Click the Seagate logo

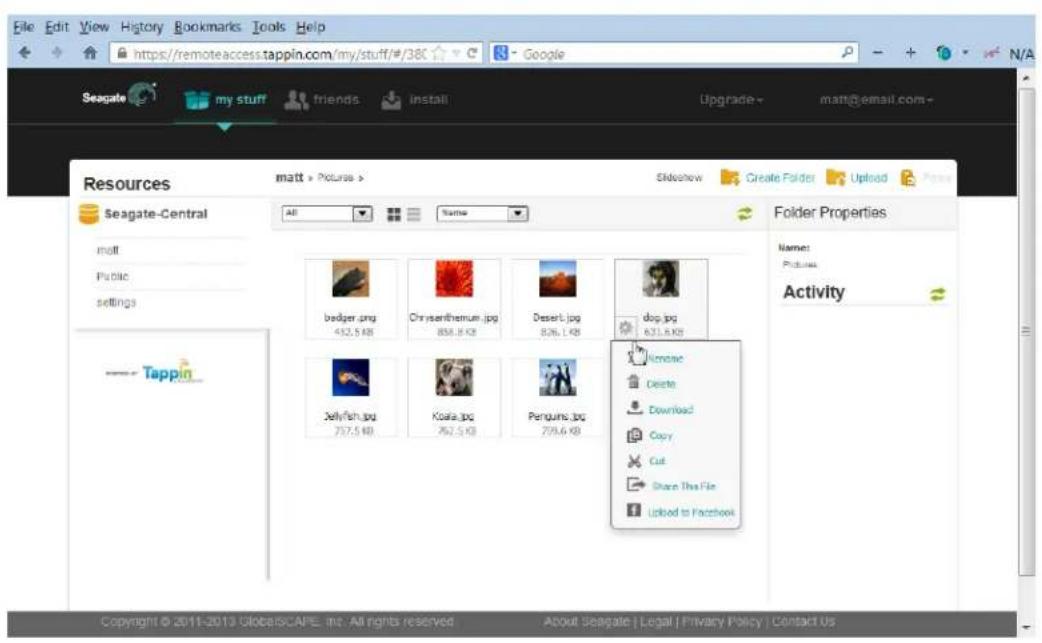pos(120,96)
